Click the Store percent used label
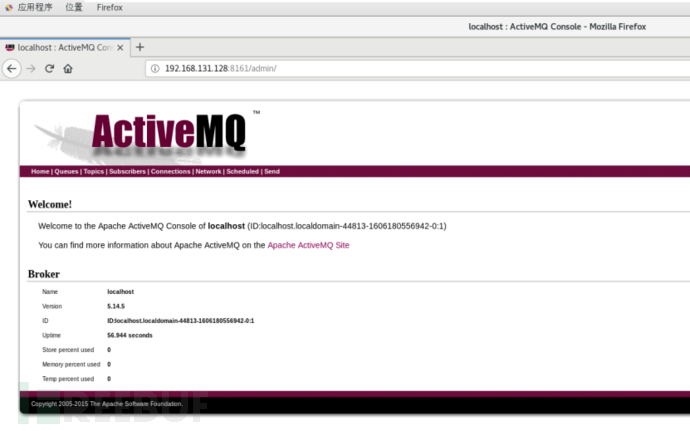Viewport: 690px width, 431px height. (x=68, y=350)
